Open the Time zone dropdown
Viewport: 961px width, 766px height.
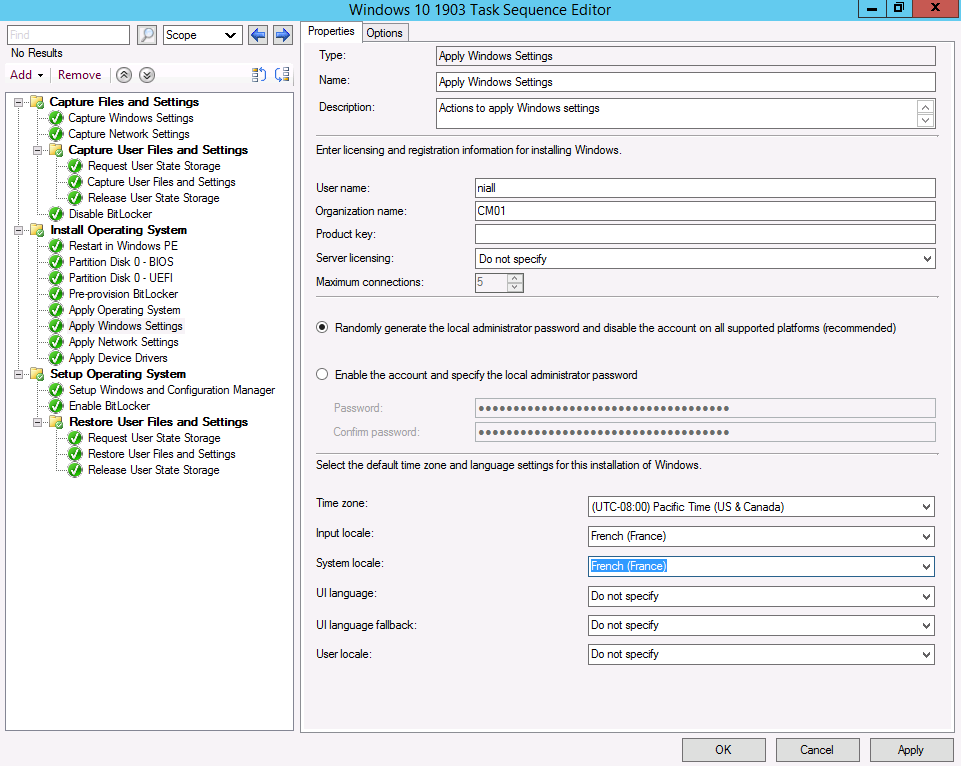click(761, 507)
